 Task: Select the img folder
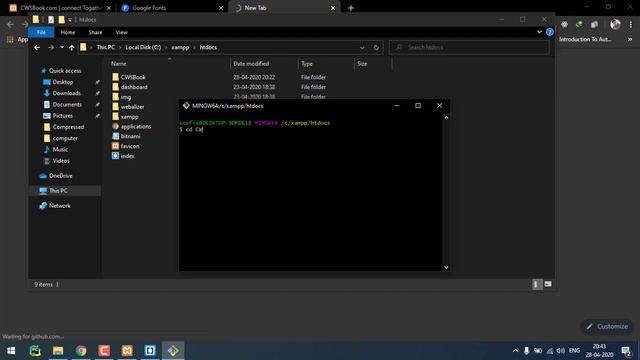click(x=126, y=97)
